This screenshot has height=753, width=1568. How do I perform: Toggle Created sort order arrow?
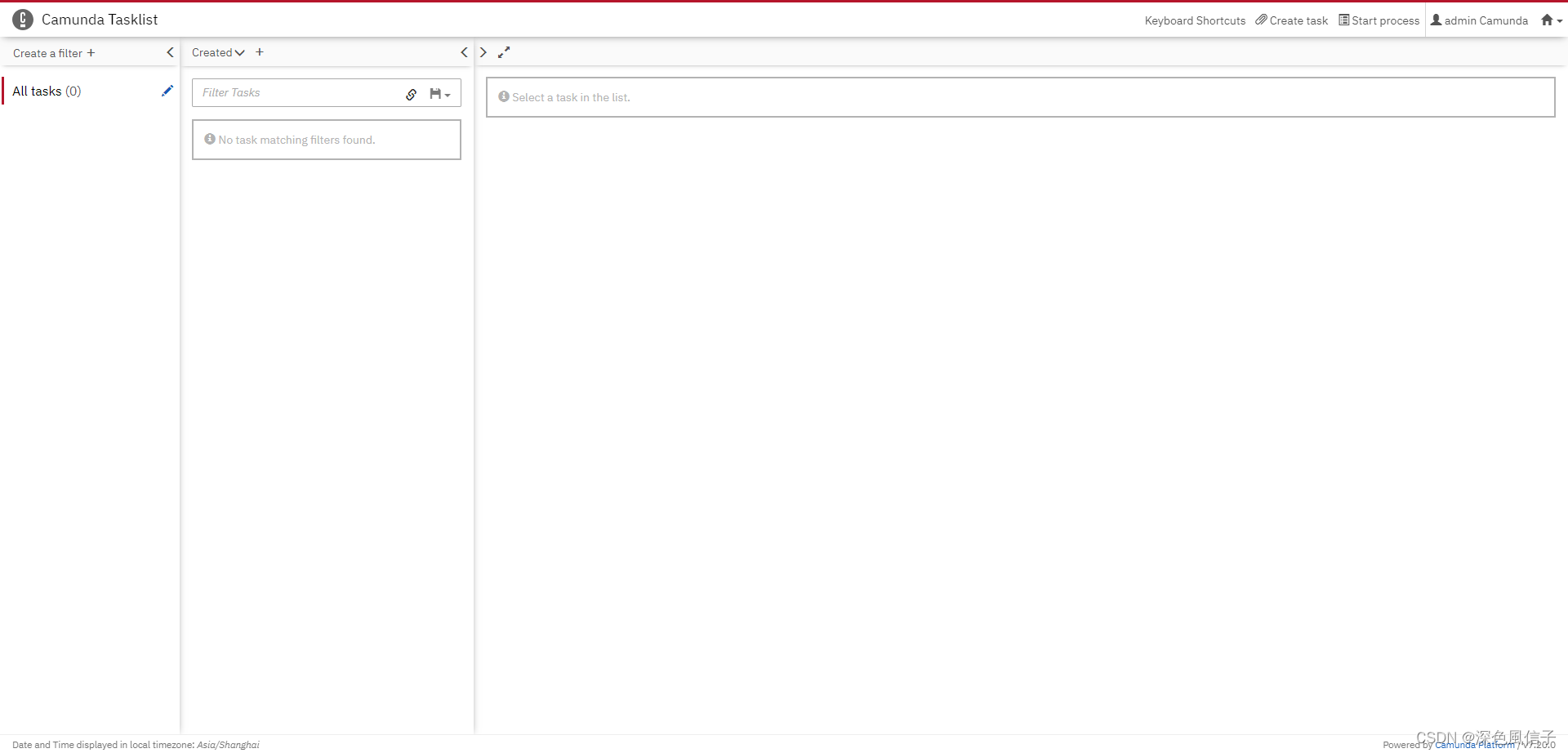coord(240,53)
